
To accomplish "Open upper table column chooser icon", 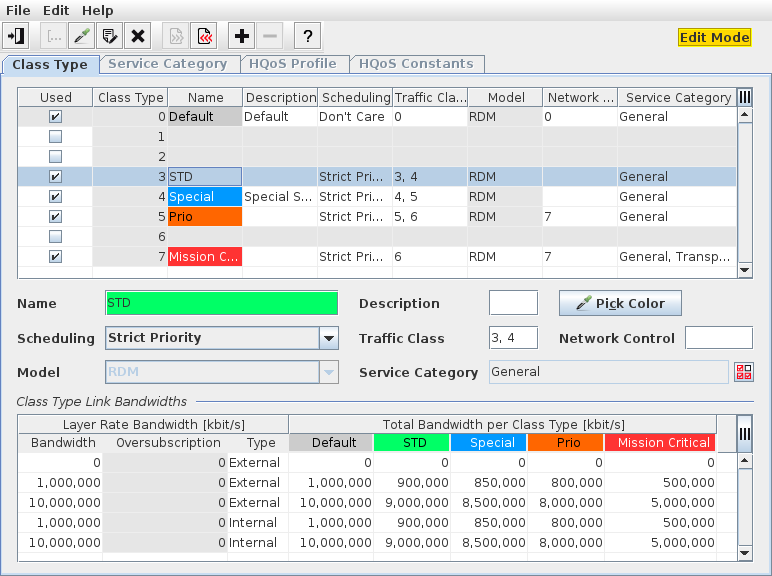I will [x=744, y=97].
